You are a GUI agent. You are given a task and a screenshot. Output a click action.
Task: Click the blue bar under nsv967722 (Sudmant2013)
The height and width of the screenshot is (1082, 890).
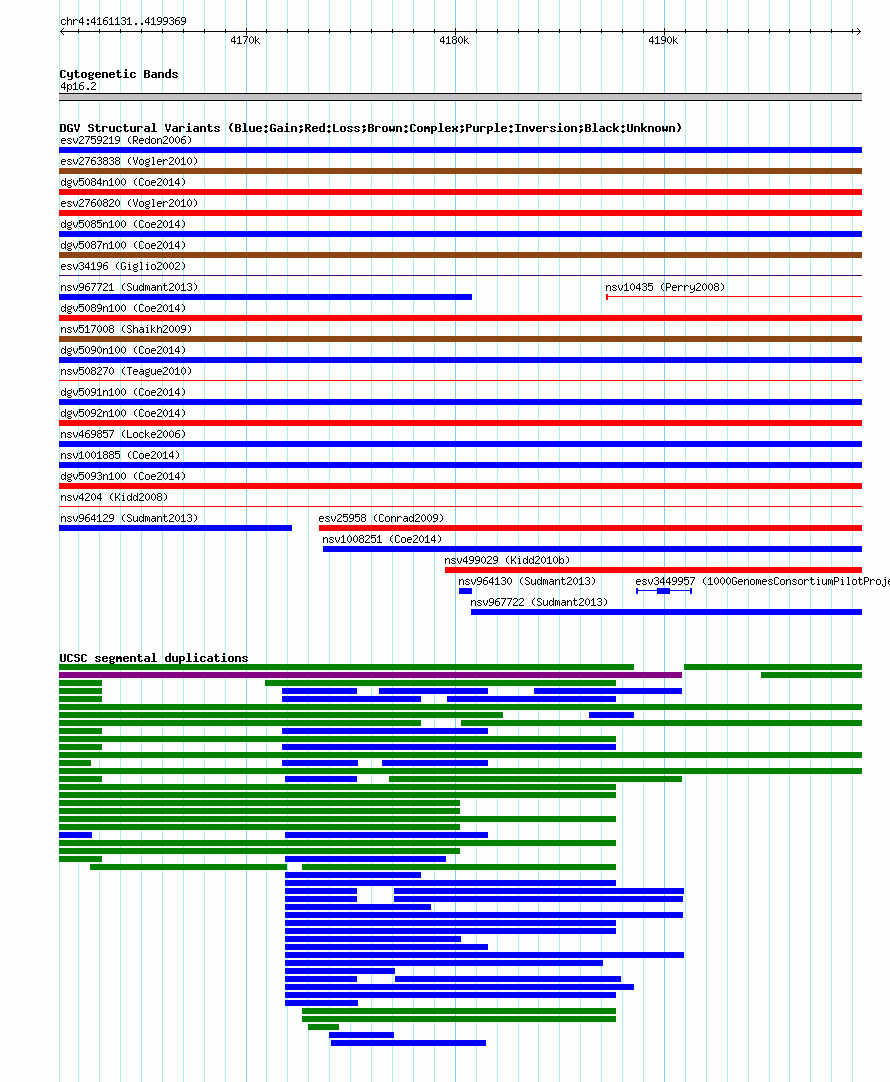point(666,612)
